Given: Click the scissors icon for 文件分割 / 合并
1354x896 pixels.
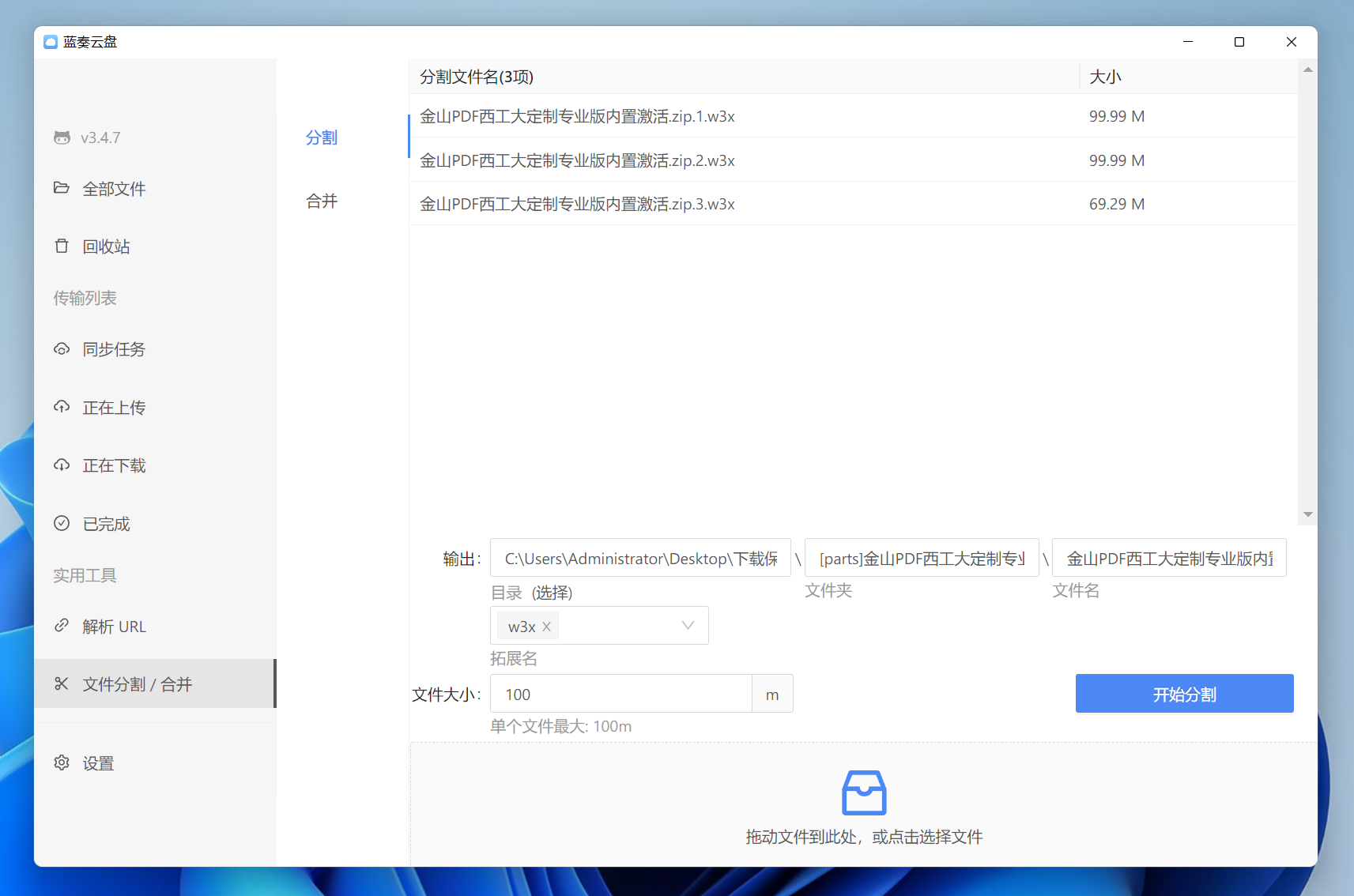Looking at the screenshot, I should [x=62, y=683].
